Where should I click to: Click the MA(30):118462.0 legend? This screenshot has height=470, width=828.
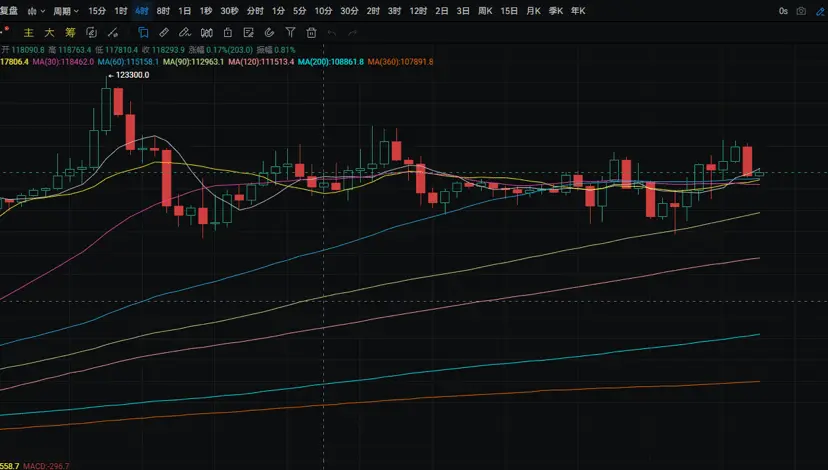63,62
